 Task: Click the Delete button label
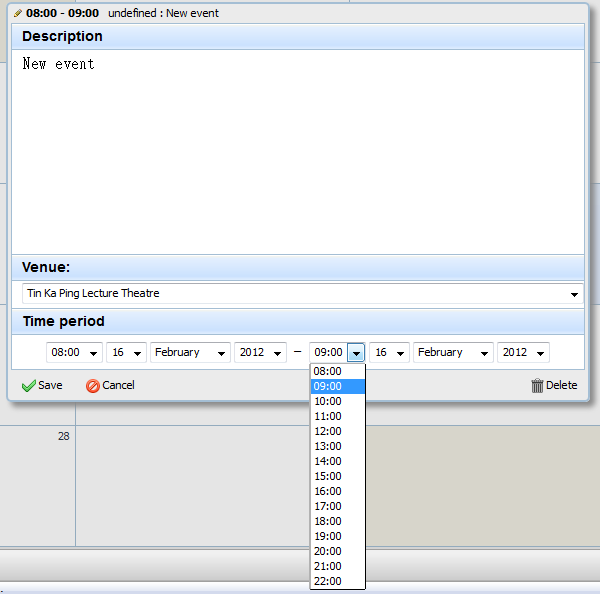[x=561, y=385]
